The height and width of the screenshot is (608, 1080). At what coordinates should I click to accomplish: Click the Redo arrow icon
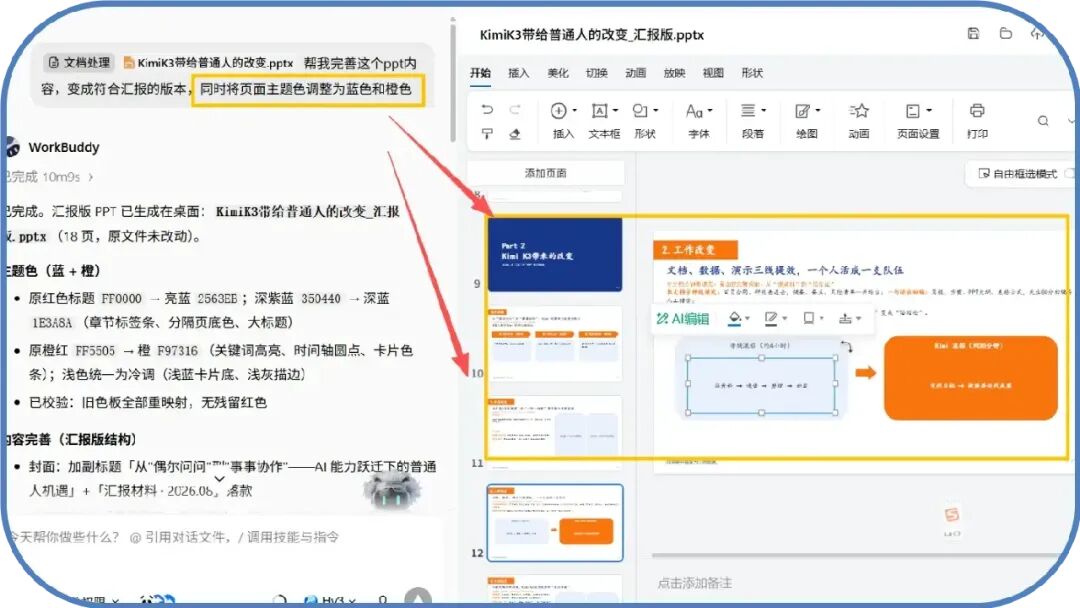515,109
